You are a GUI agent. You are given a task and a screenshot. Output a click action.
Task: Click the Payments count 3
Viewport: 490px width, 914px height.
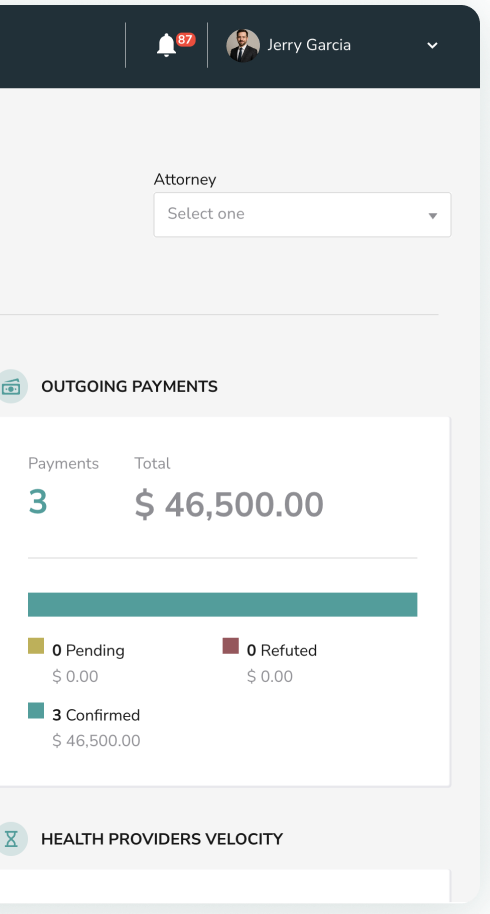38,502
